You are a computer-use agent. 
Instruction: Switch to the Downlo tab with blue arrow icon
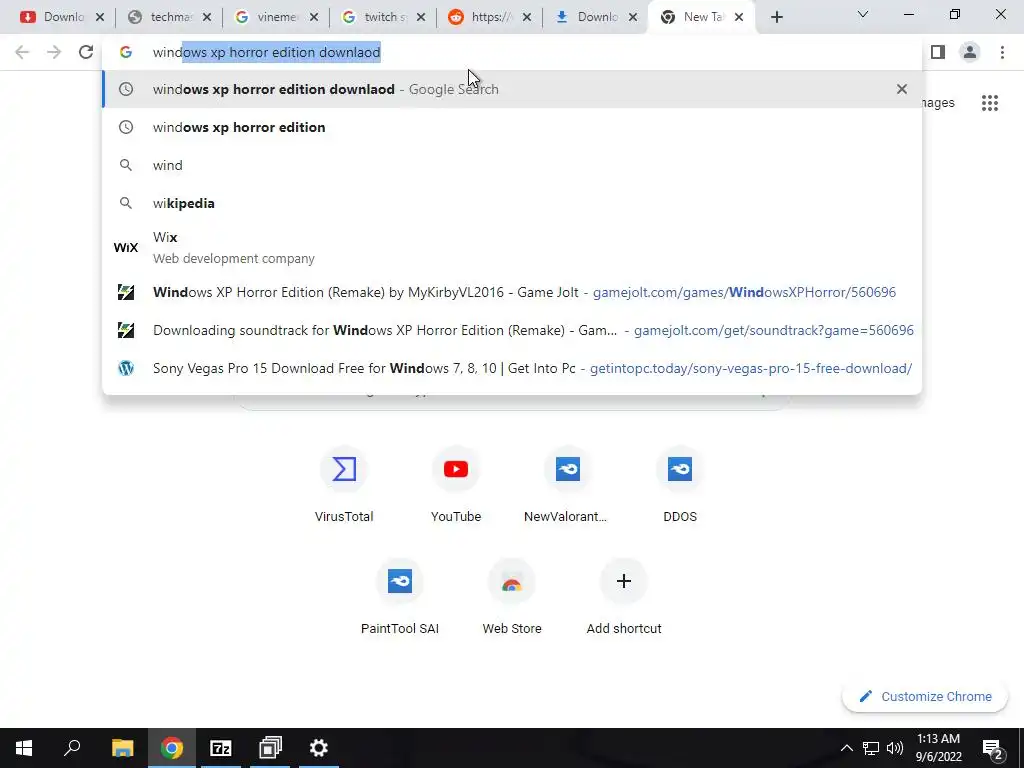point(596,17)
